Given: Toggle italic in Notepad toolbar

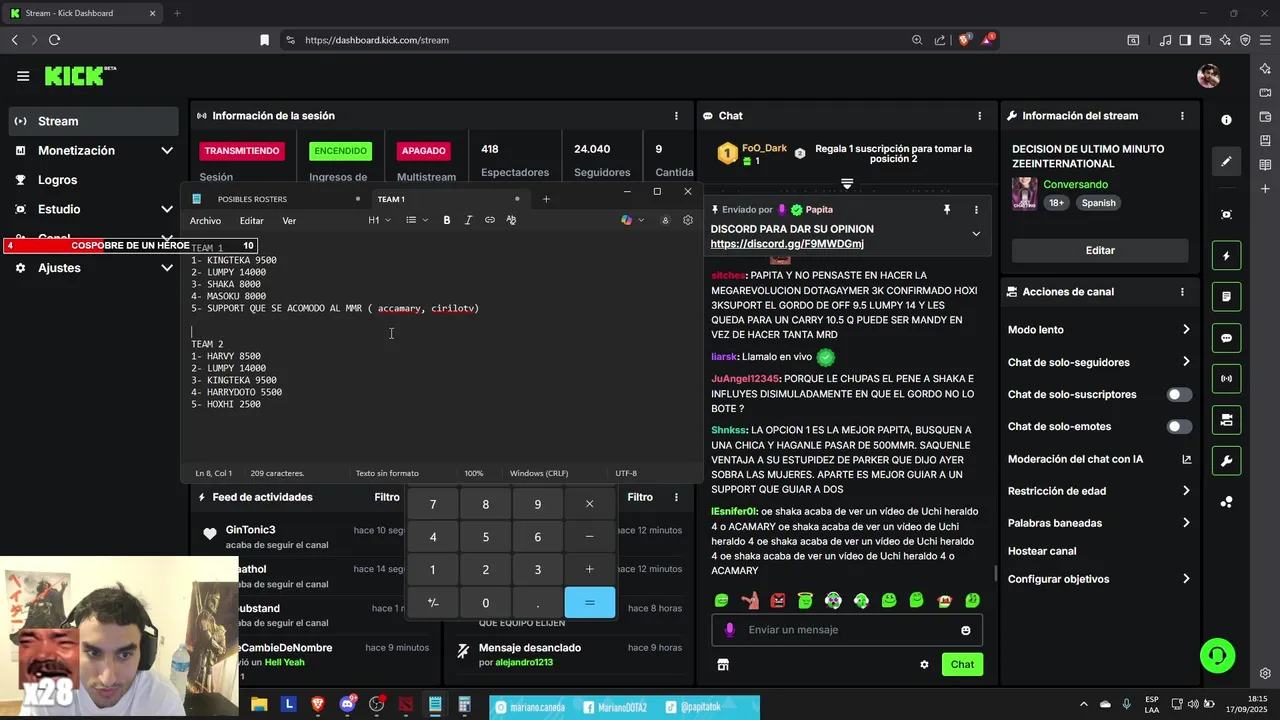Looking at the screenshot, I should pyautogui.click(x=468, y=220).
